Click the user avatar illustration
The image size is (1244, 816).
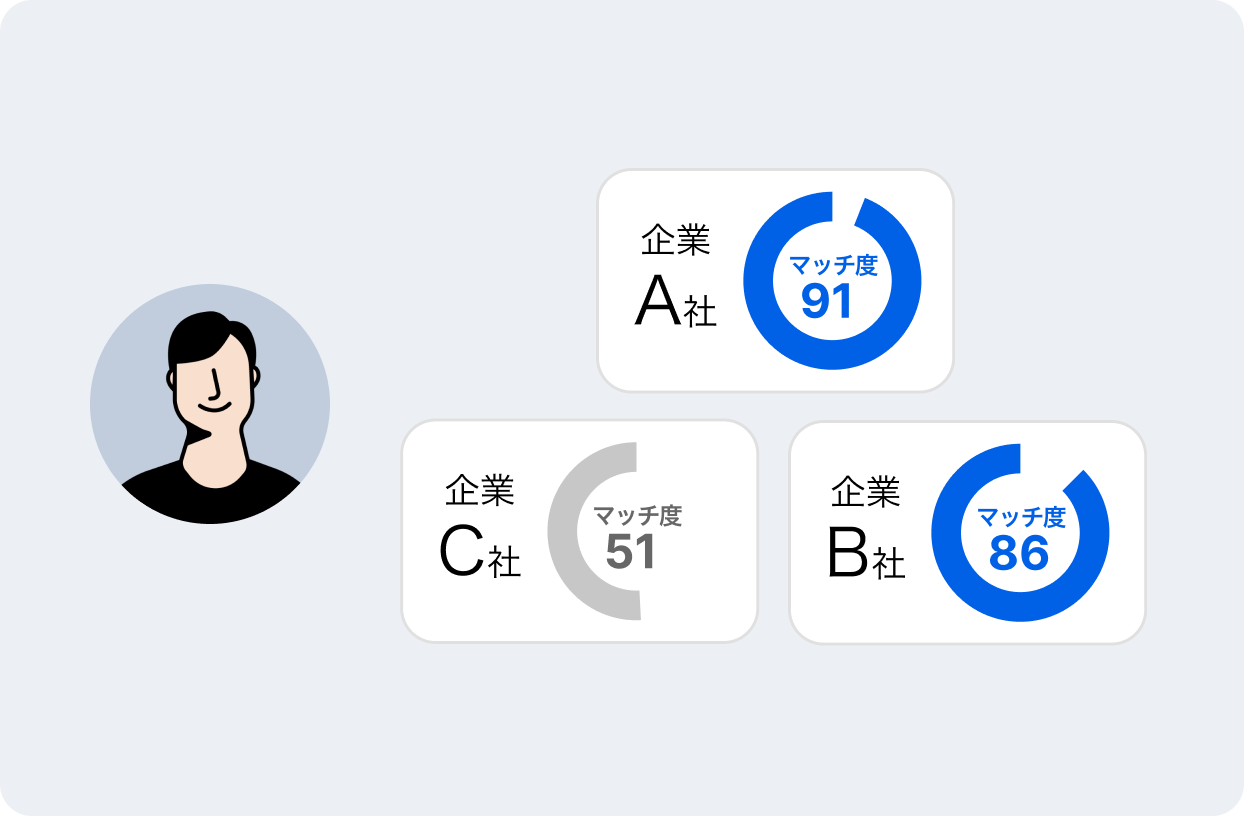(210, 403)
